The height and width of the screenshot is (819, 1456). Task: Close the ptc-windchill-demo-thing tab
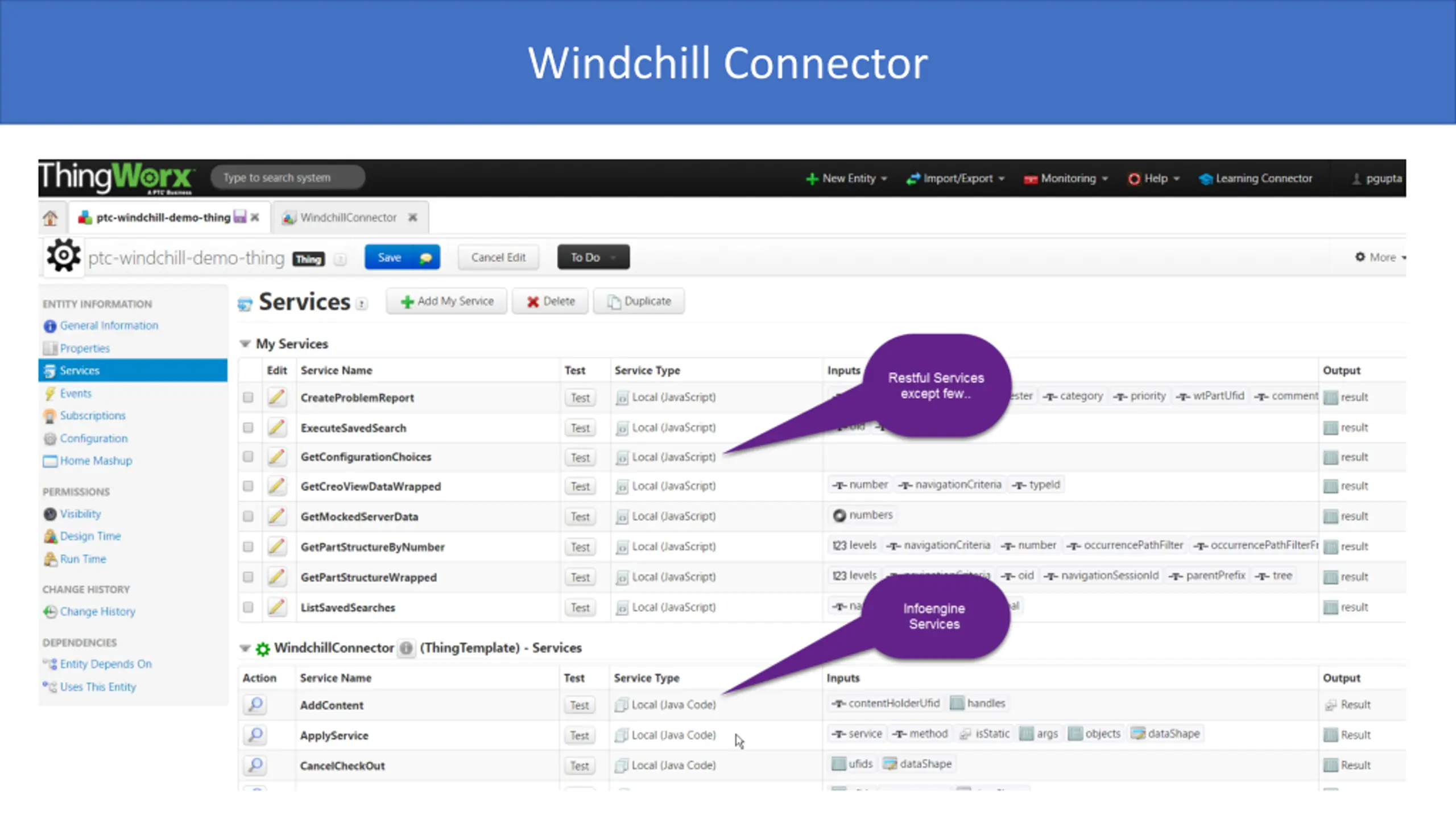pyautogui.click(x=255, y=217)
